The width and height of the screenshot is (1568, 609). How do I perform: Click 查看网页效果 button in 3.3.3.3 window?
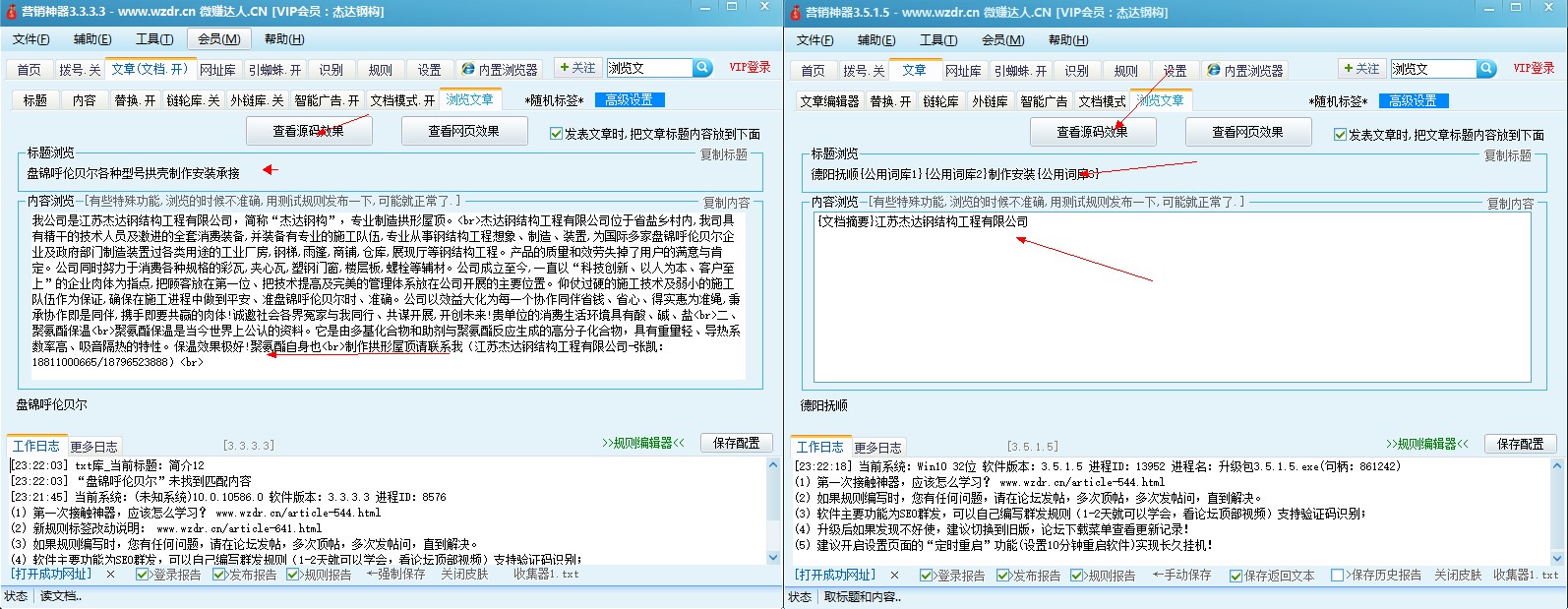[463, 131]
